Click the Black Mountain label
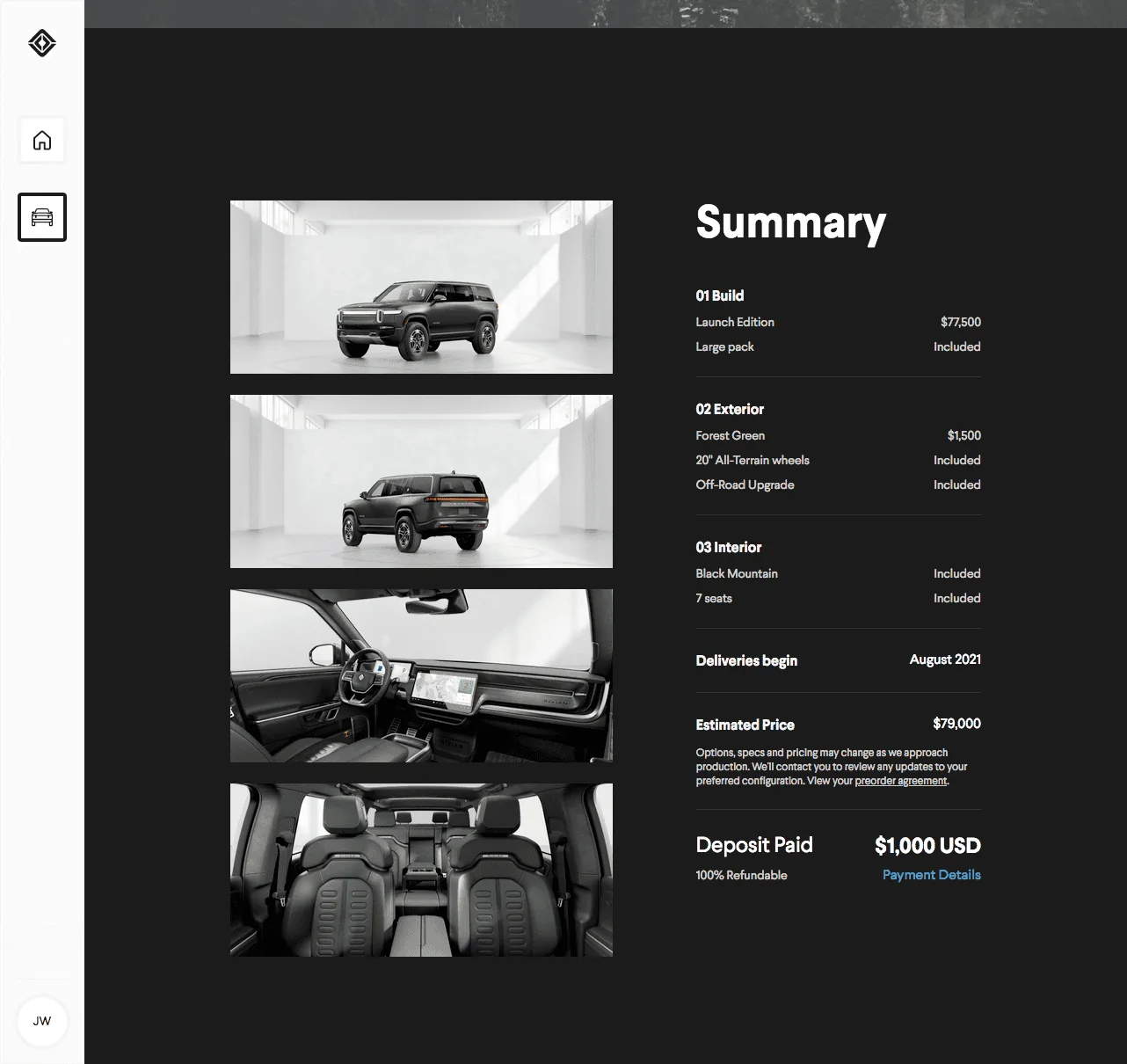The image size is (1127, 1064). click(737, 573)
